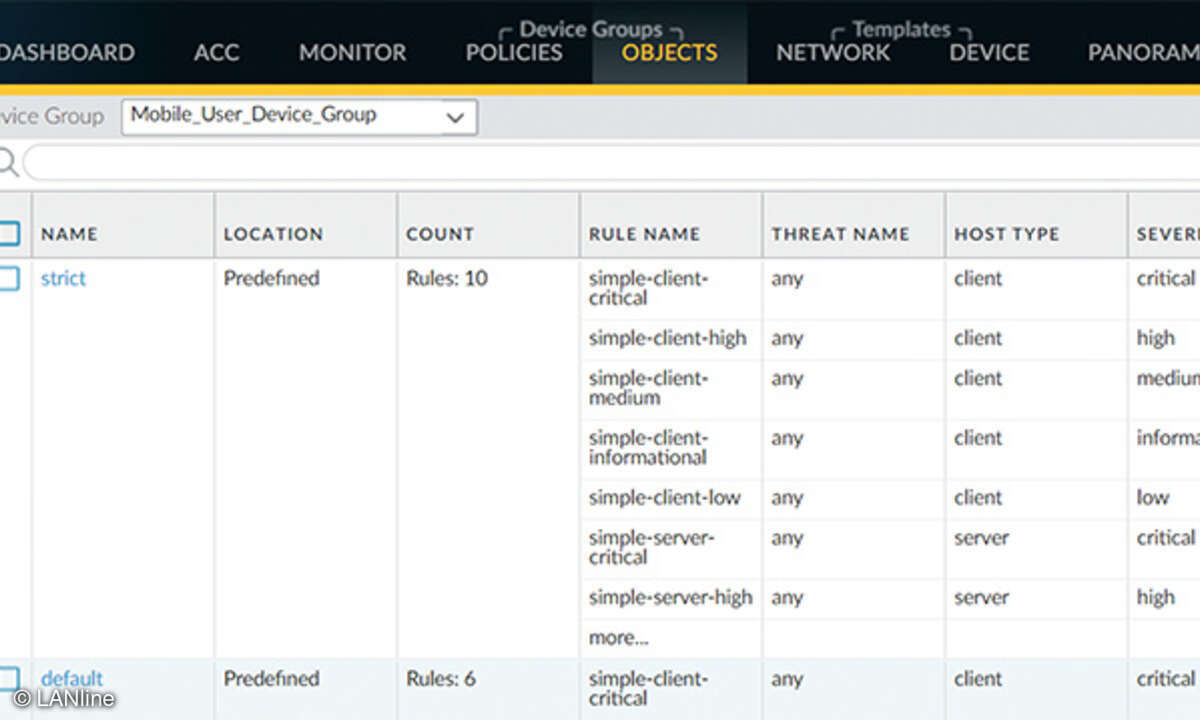Click the THREAT NAME column header
Screen dimensions: 1200x720
840,234
